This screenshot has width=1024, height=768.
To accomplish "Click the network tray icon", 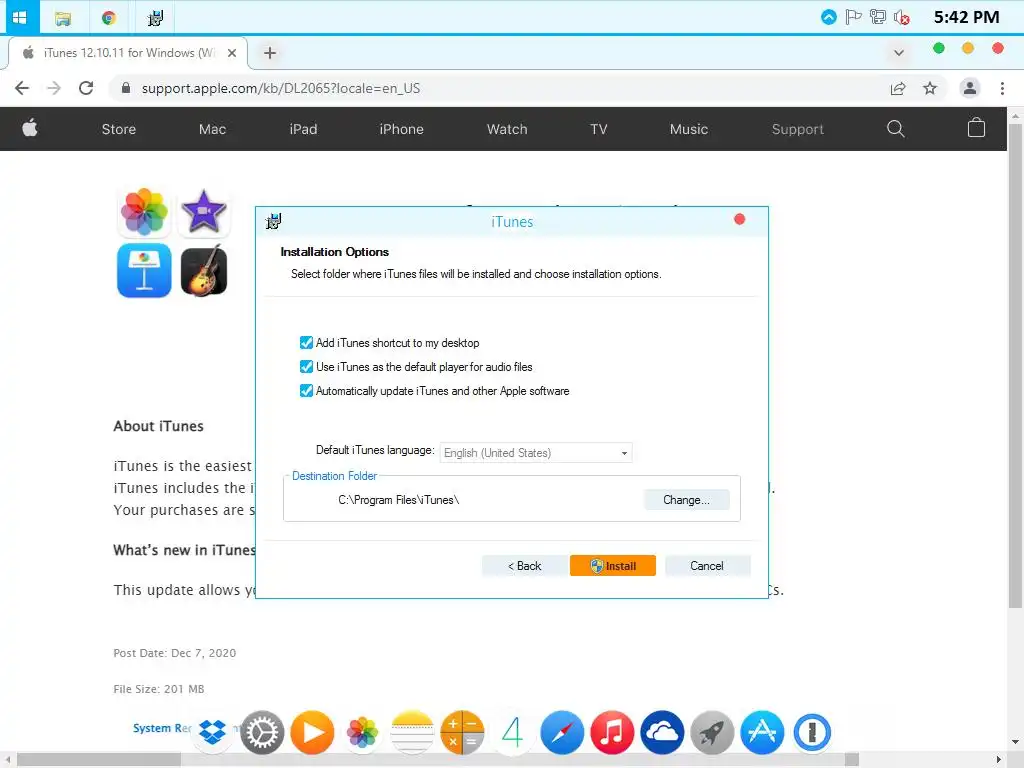I will 878,17.
